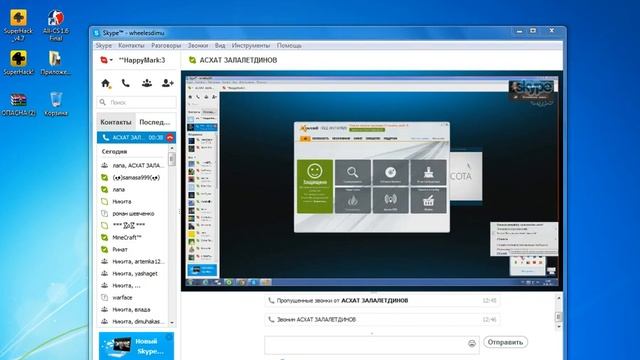This screenshot has width=640, height=360.
Task: Open the Помощь menu
Action: 289,46
